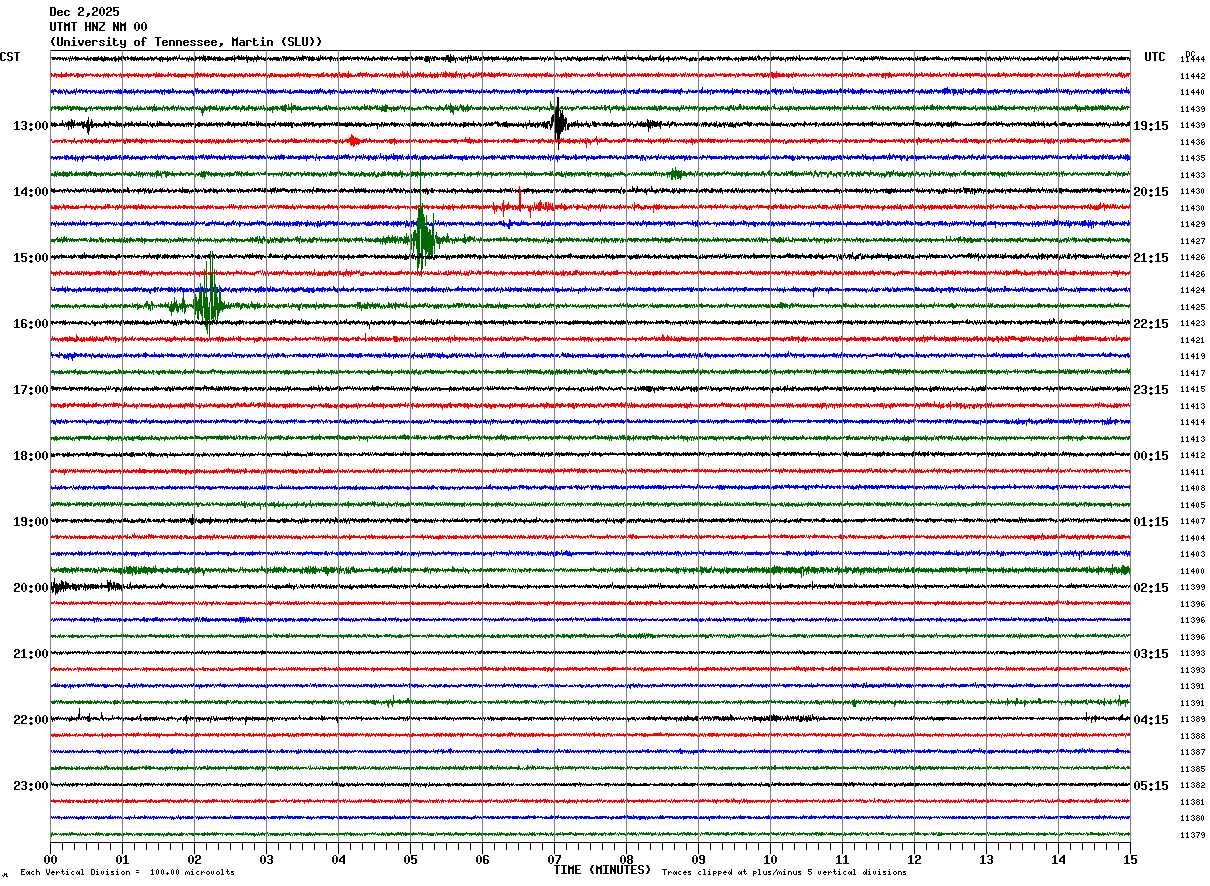1210x886 pixels.
Task: Click the DC offset value '11424'
Action: click(x=1192, y=290)
